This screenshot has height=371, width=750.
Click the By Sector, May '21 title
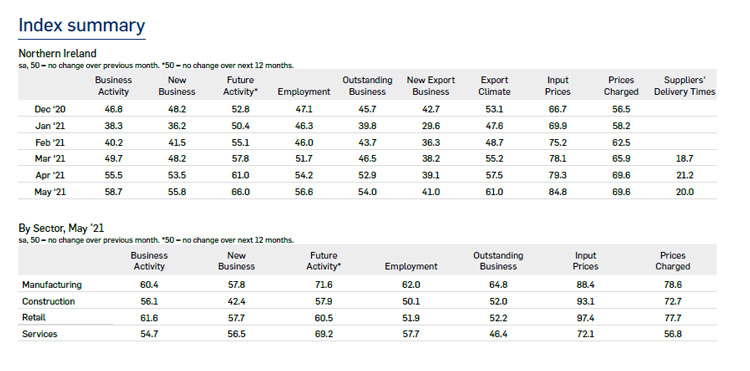61,228
